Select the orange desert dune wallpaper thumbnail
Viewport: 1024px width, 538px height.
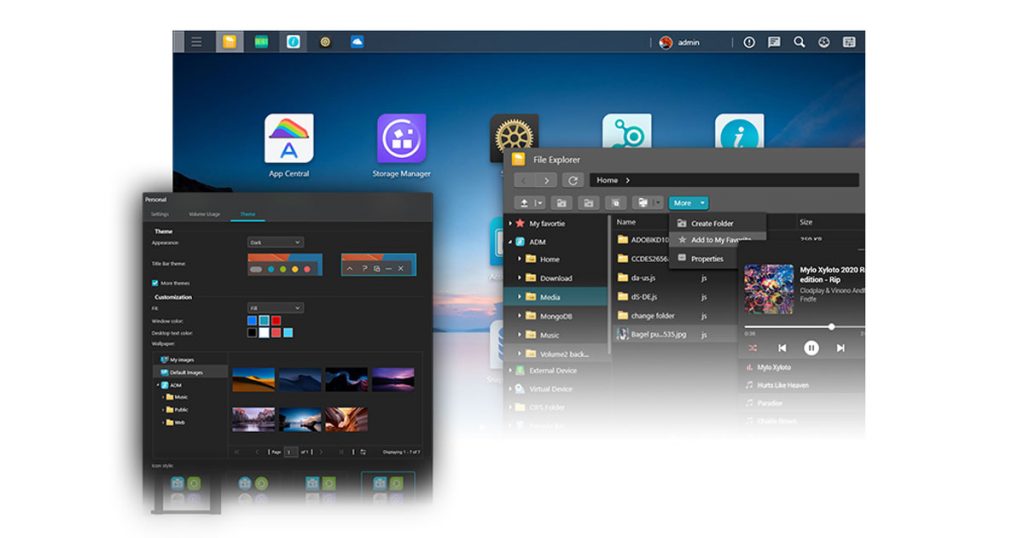(253, 379)
